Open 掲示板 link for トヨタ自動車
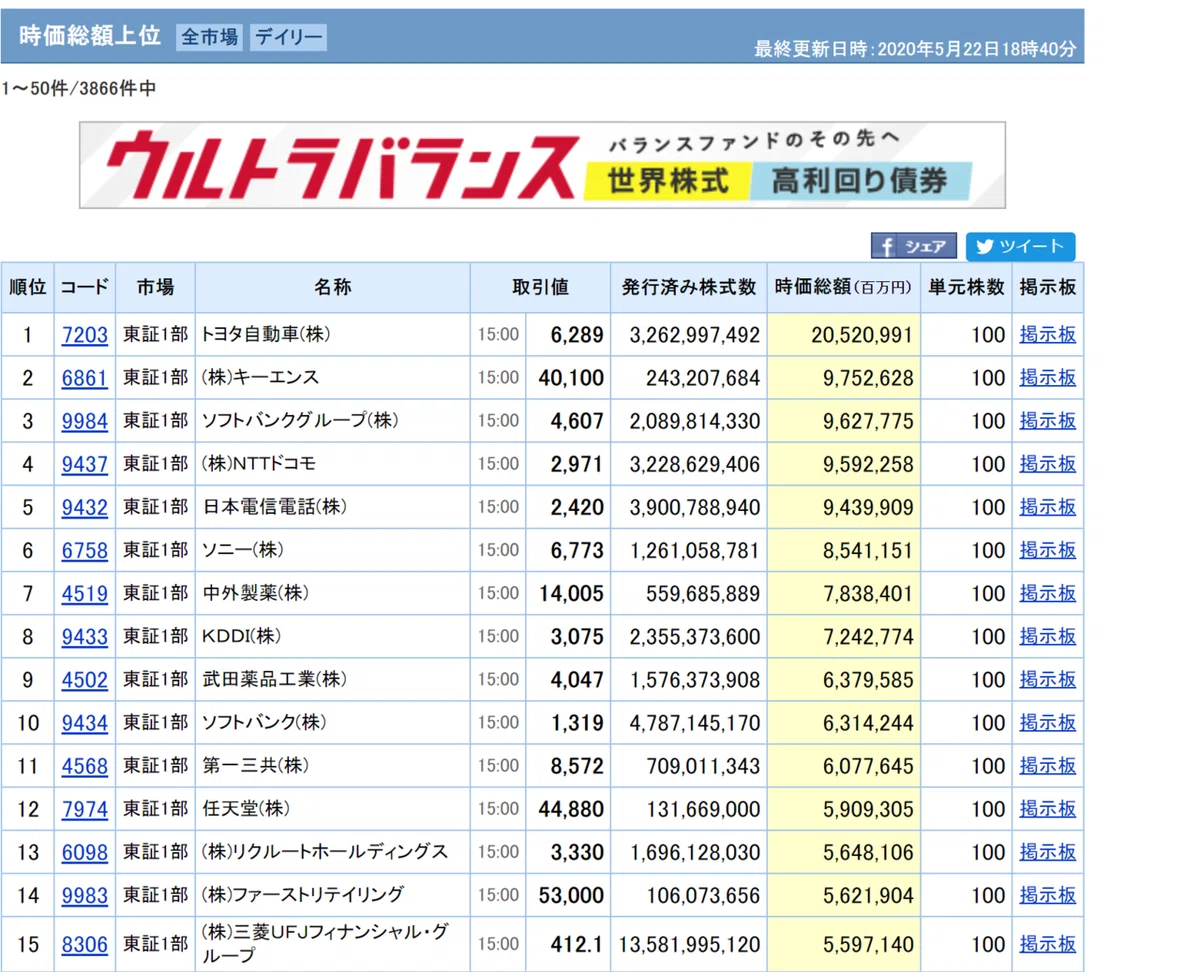The image size is (1200, 972). point(1048,335)
